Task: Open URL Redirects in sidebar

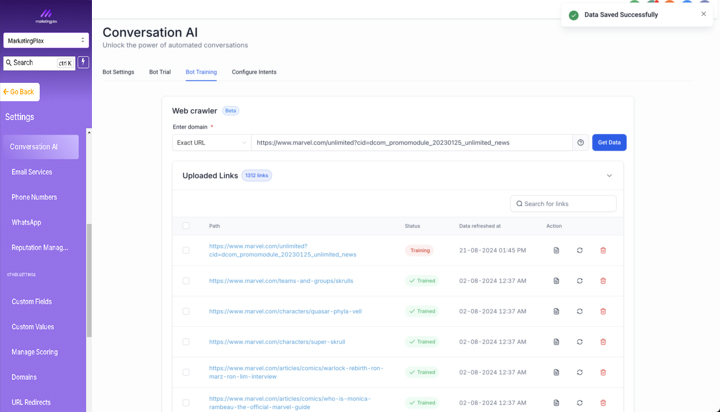Action: pos(31,402)
